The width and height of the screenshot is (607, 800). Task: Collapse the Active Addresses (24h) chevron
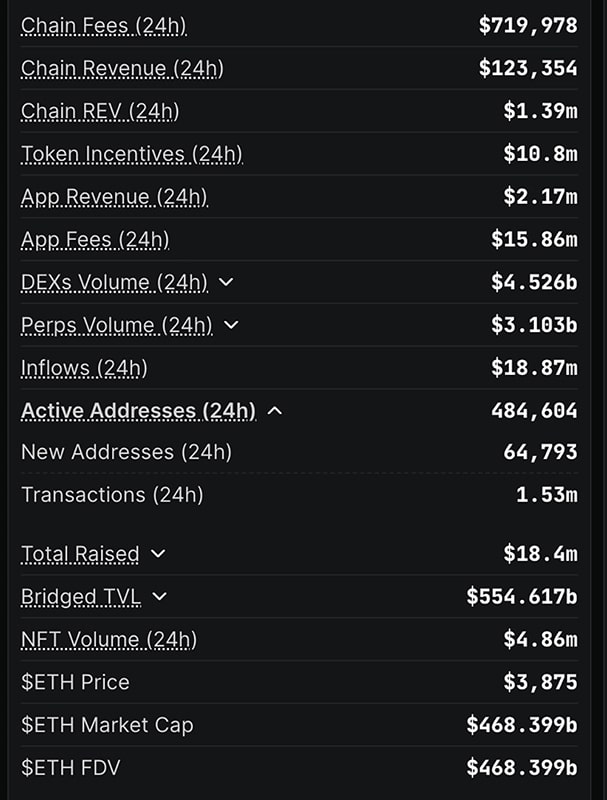coord(275,411)
